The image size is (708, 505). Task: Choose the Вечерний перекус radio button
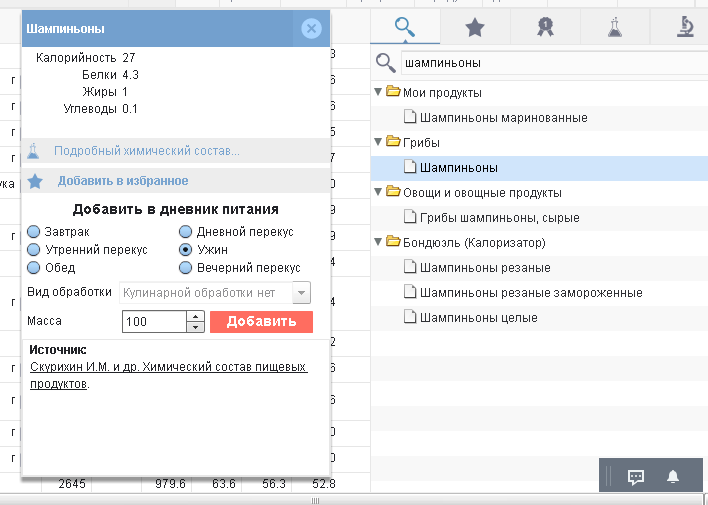coord(186,268)
